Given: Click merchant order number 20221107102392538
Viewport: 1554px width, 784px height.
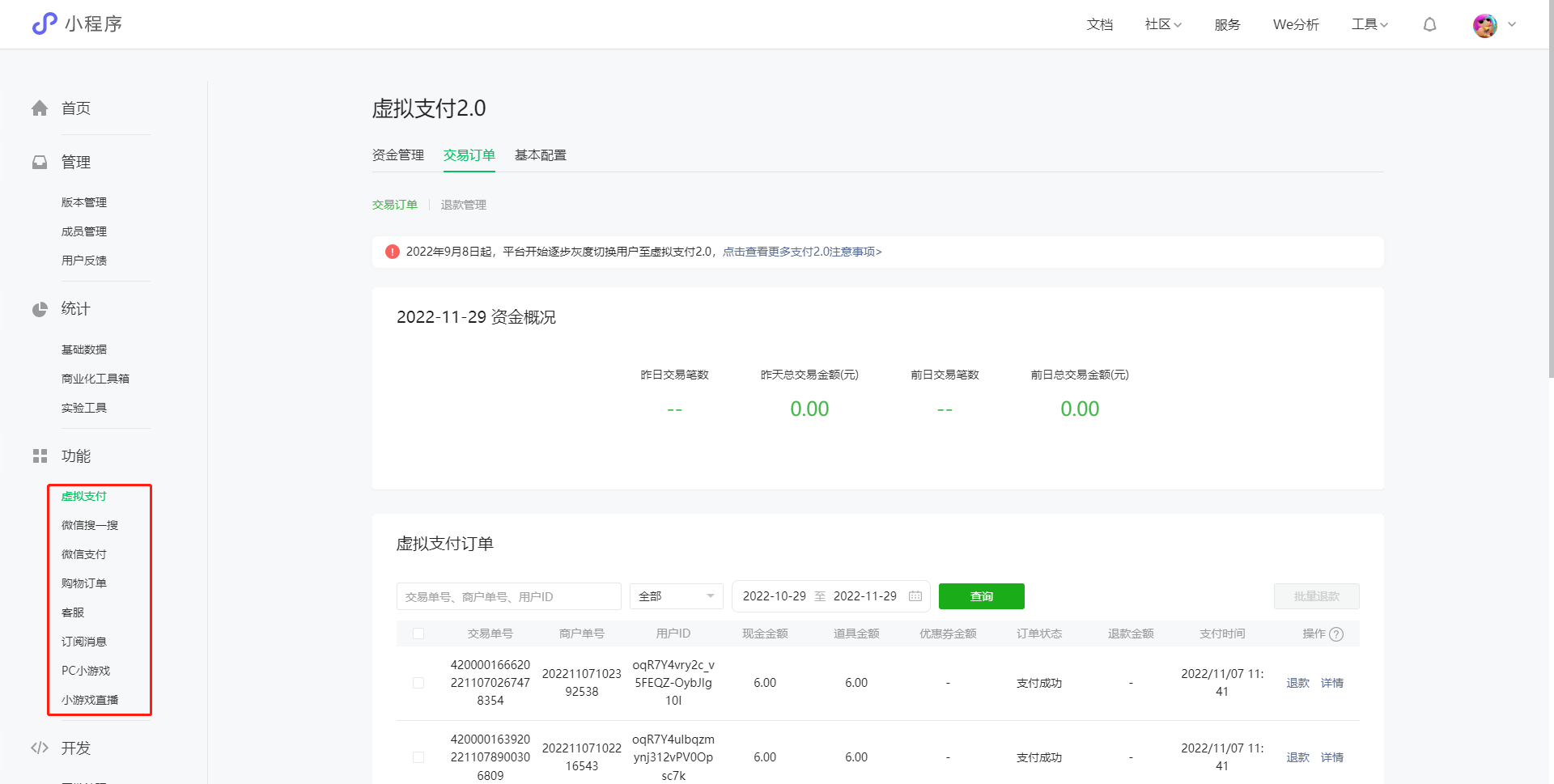Looking at the screenshot, I should tap(582, 683).
